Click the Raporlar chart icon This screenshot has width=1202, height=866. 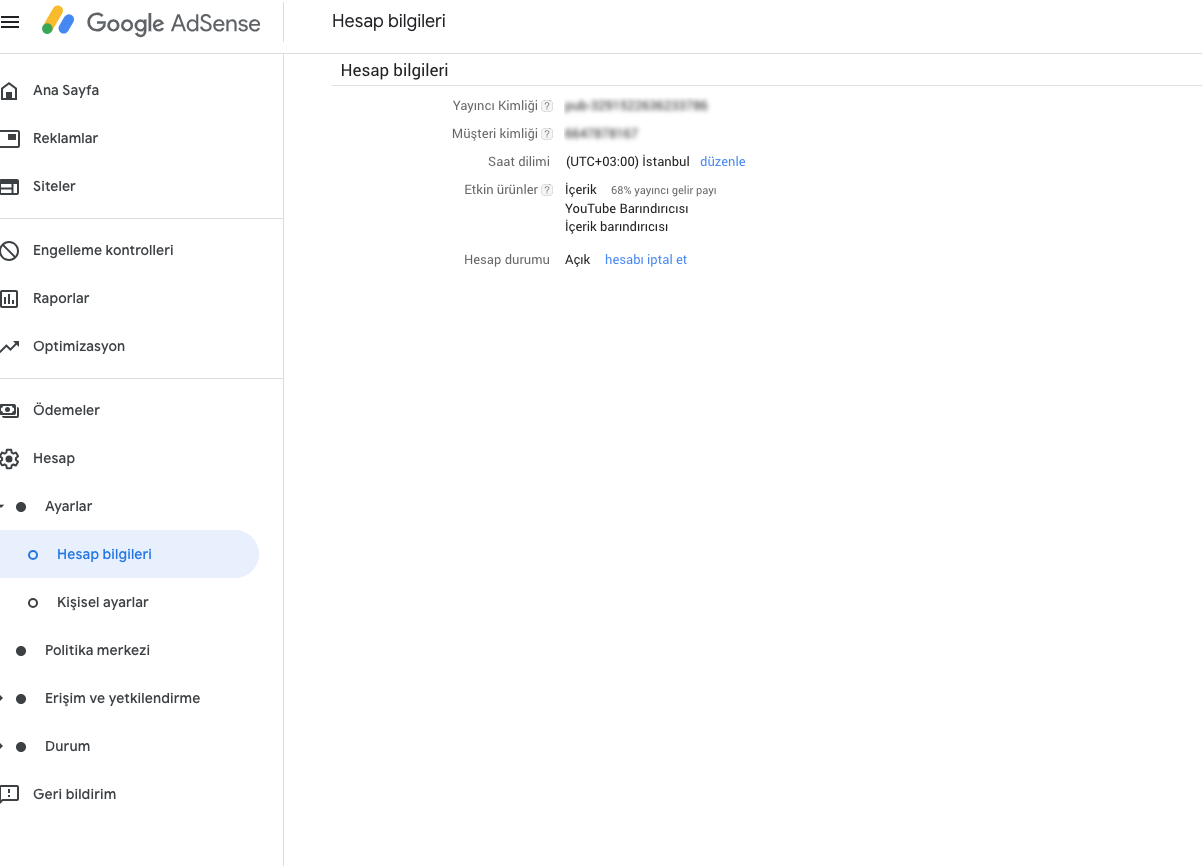pyautogui.click(x=9, y=298)
